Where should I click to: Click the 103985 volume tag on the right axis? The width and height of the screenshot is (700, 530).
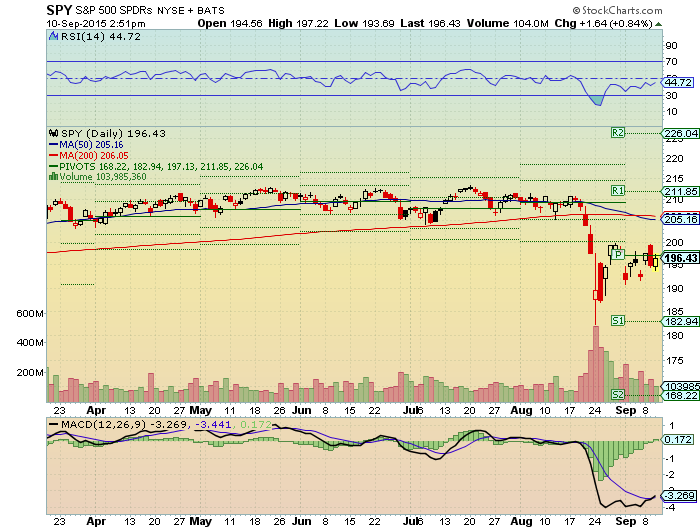pos(681,386)
